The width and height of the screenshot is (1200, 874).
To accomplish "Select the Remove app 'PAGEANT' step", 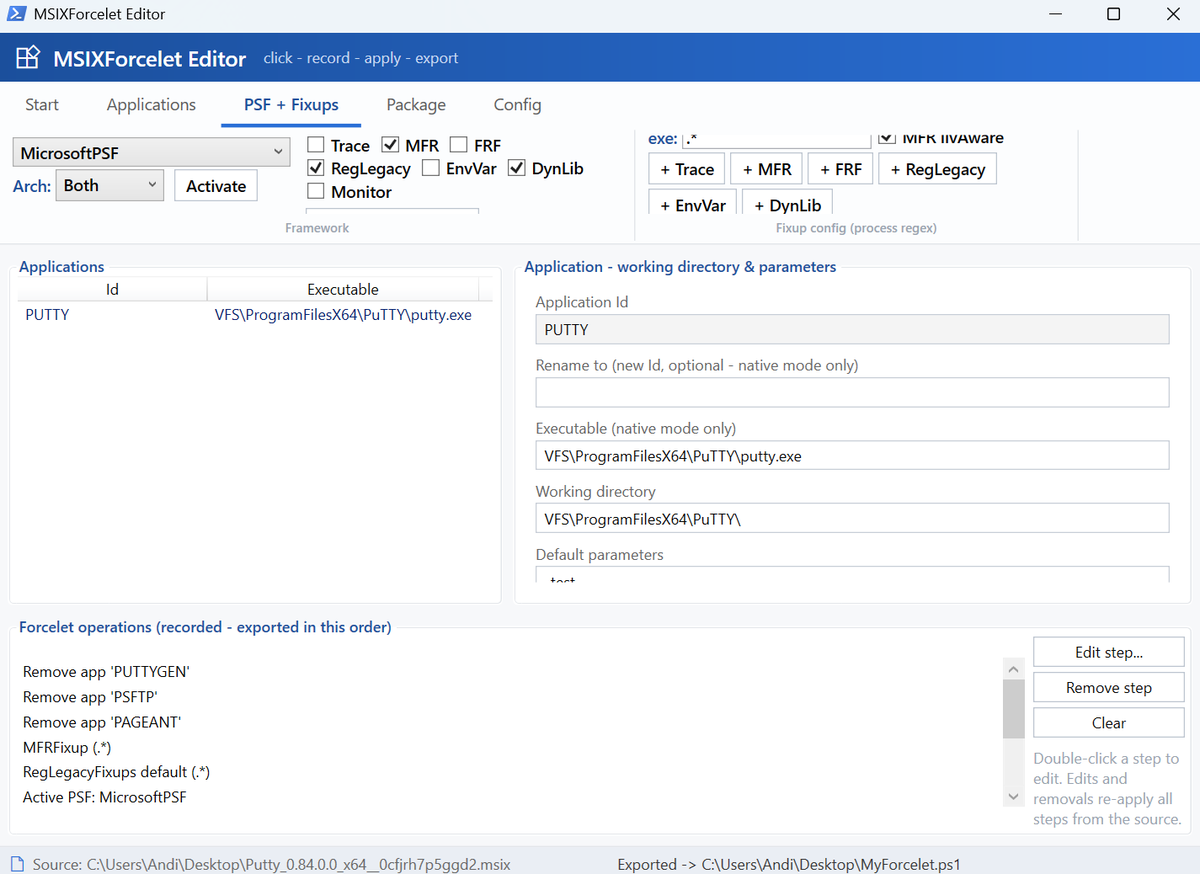I will pyautogui.click(x=102, y=722).
